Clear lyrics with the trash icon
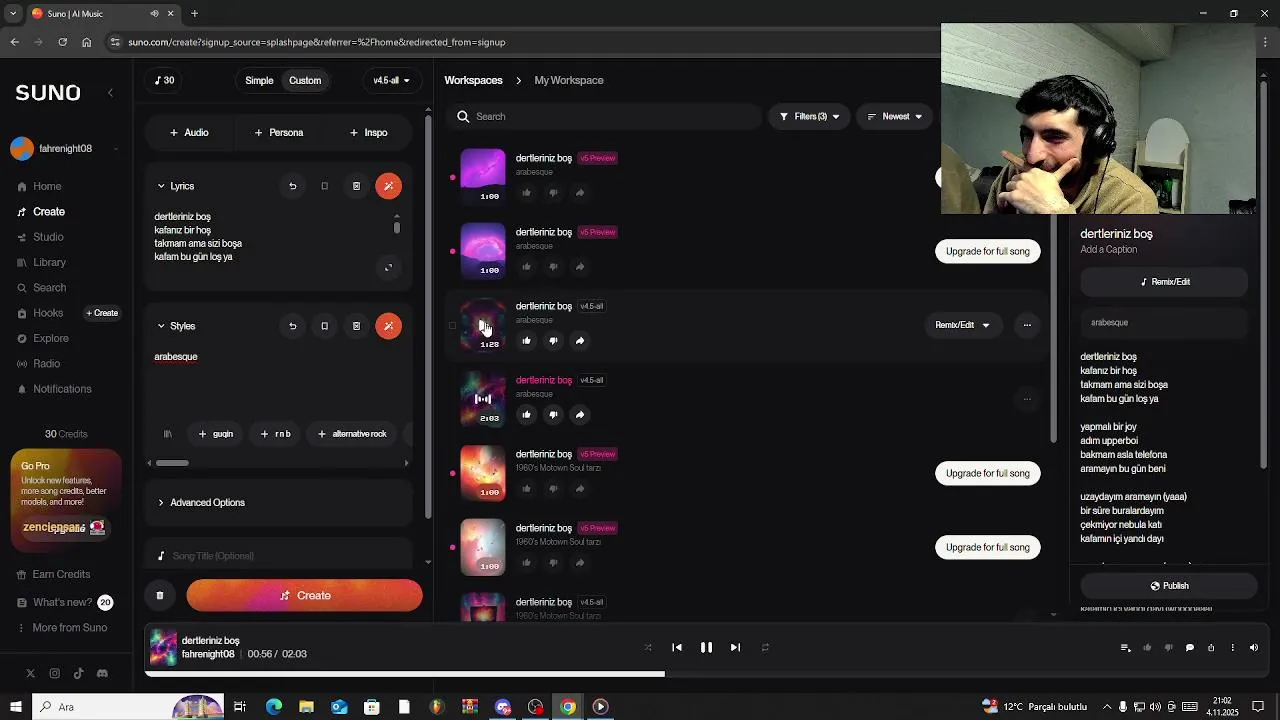This screenshot has height=720, width=1280. pos(356,186)
